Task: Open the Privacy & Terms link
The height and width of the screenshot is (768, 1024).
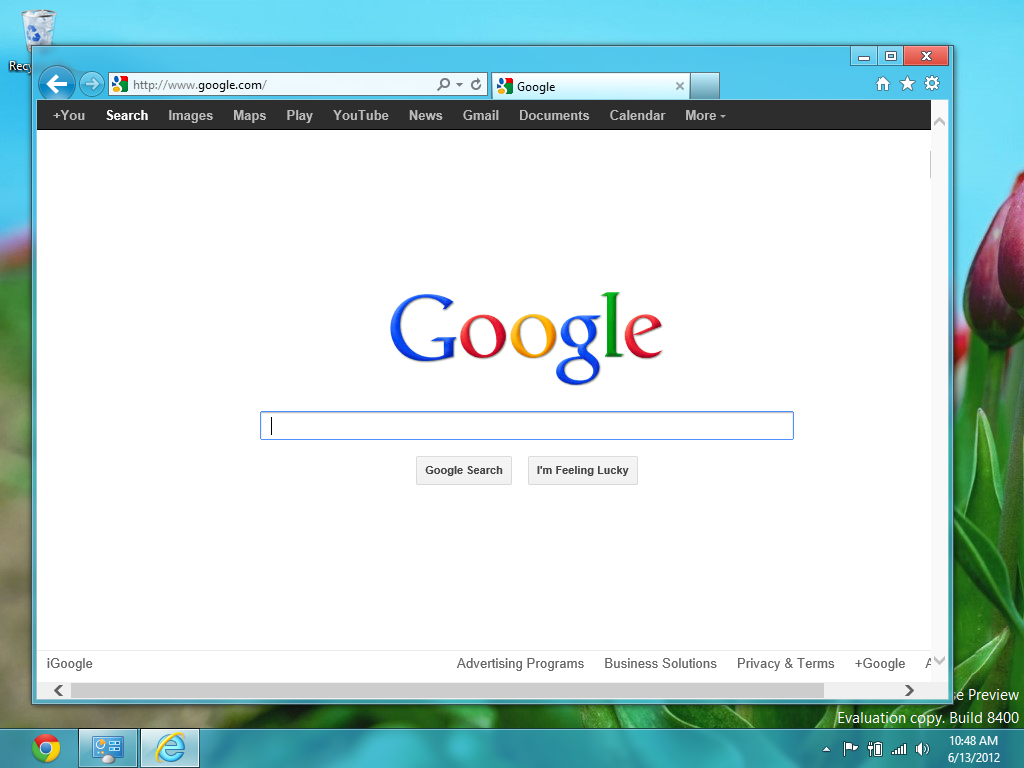Action: point(785,663)
